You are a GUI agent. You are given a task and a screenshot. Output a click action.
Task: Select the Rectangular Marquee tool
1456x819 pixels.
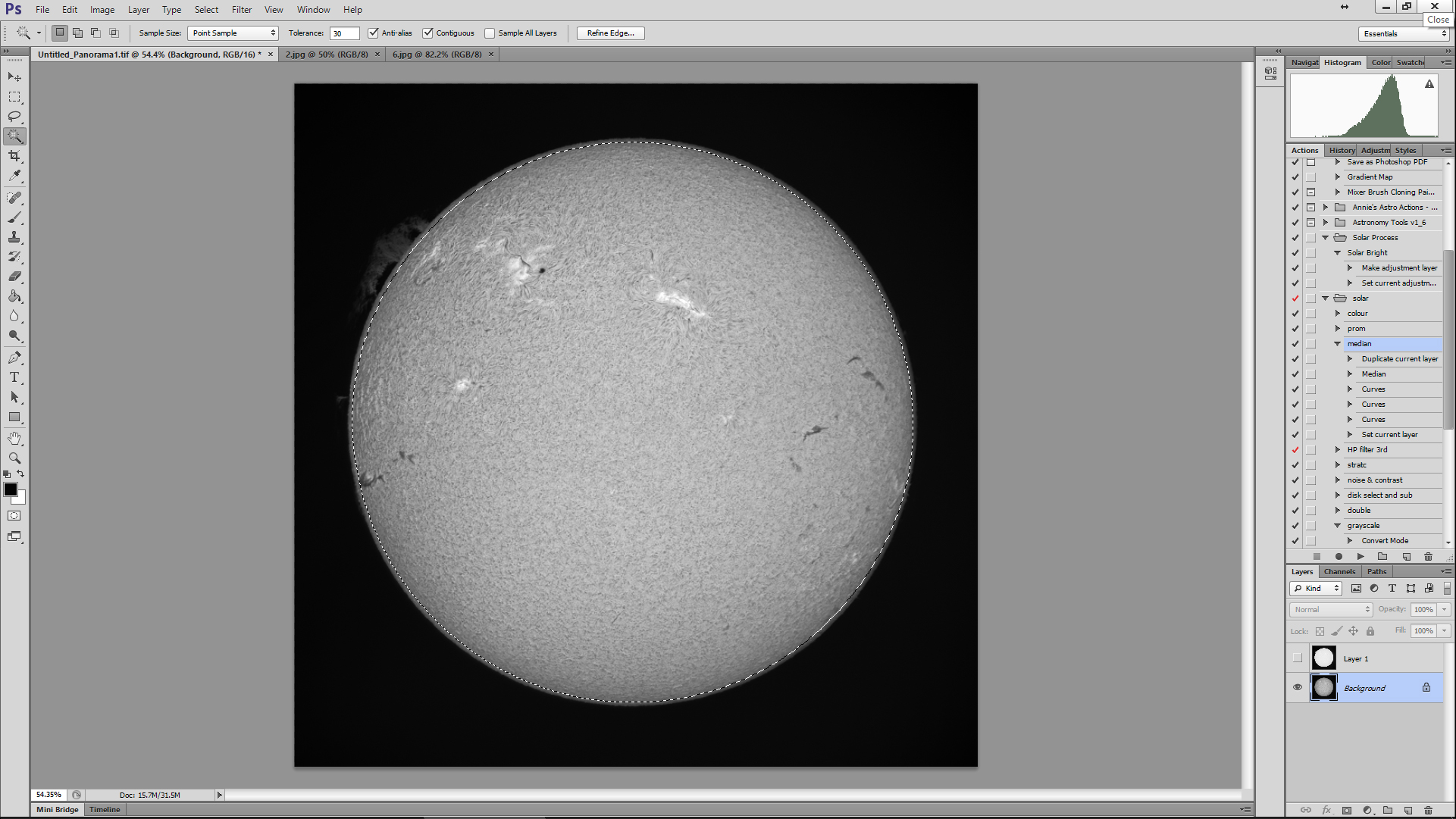[14, 97]
